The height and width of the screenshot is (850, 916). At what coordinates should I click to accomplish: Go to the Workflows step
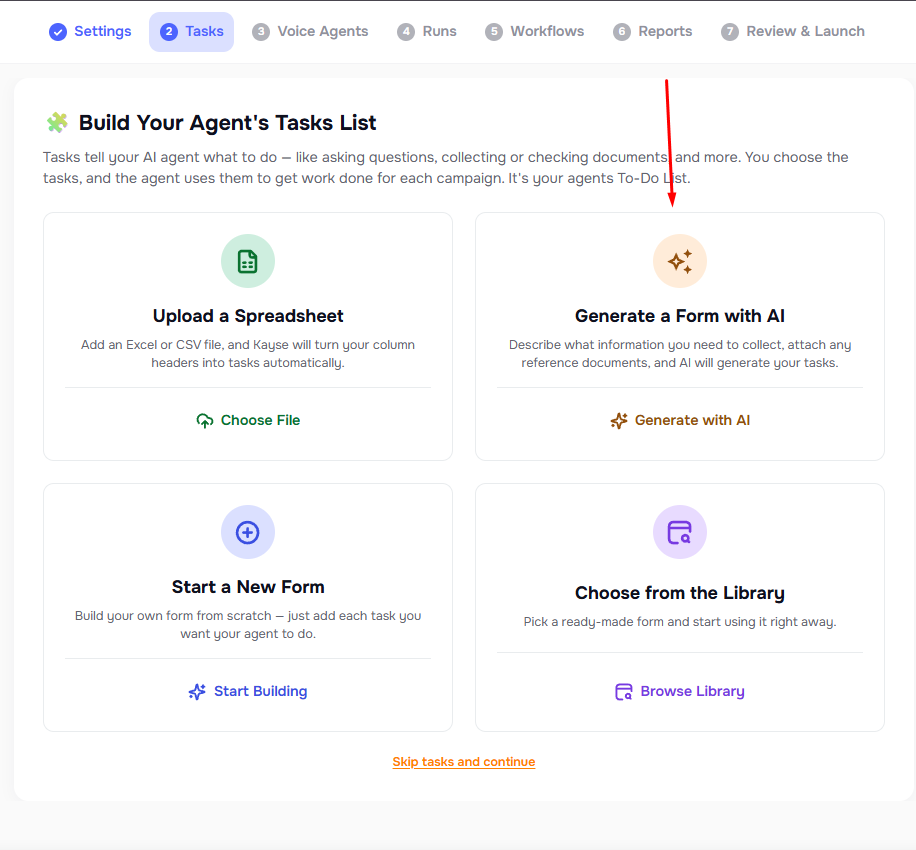click(x=534, y=31)
